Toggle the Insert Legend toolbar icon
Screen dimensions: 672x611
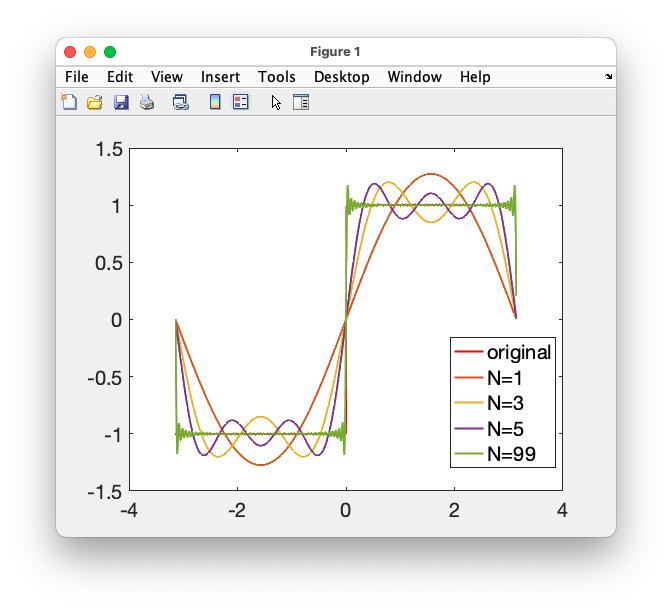(240, 102)
